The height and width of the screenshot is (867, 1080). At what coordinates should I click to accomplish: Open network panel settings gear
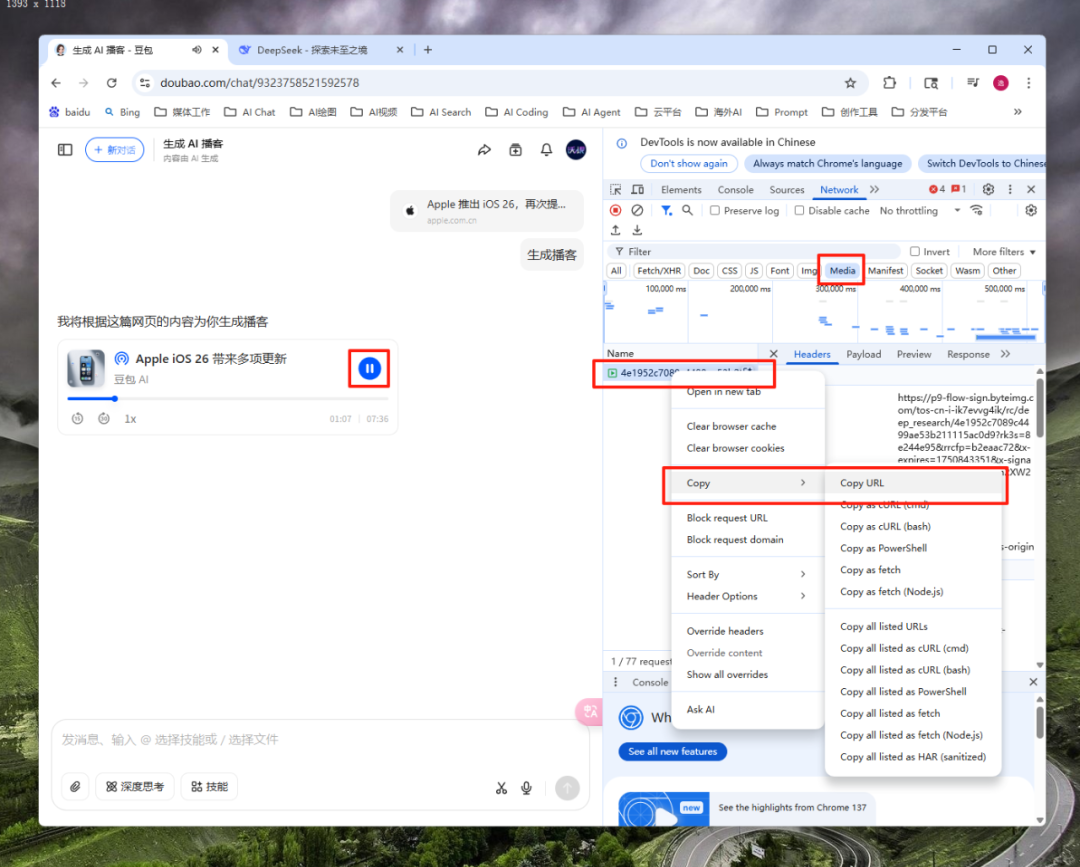(1031, 210)
